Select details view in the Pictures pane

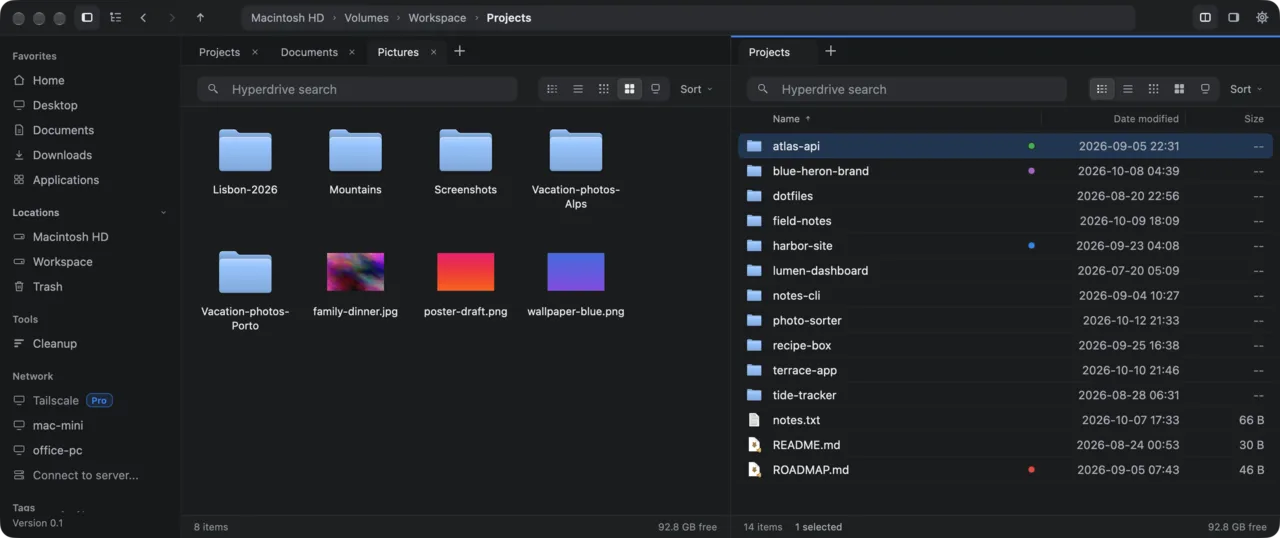(552, 89)
